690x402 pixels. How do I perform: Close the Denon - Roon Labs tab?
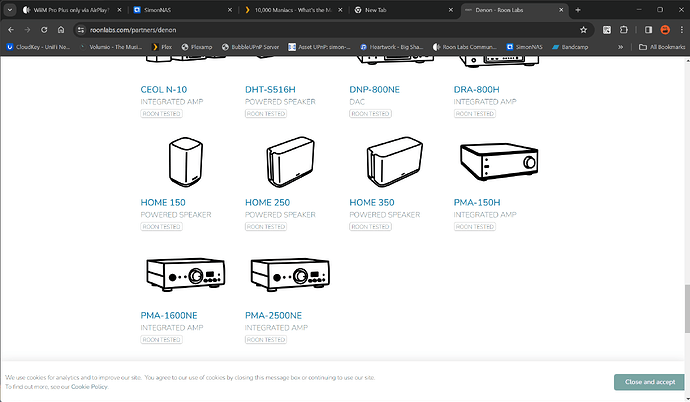(x=561, y=10)
